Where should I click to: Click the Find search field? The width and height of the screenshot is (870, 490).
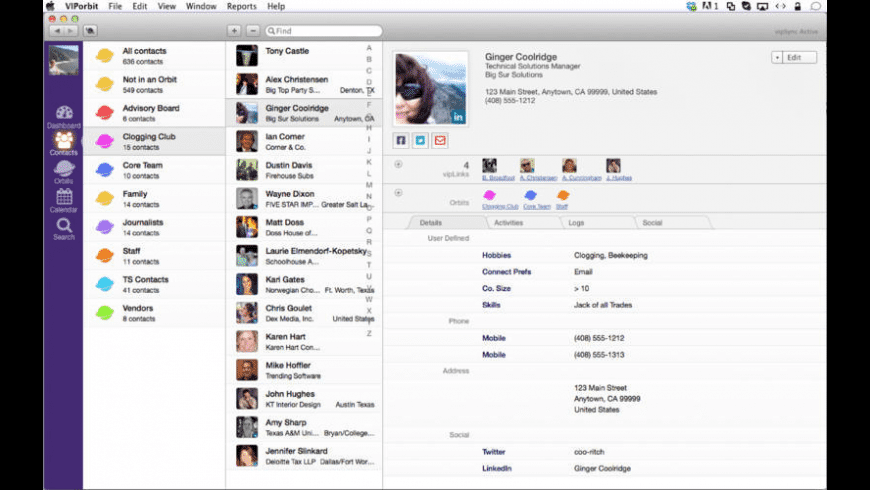pyautogui.click(x=324, y=31)
